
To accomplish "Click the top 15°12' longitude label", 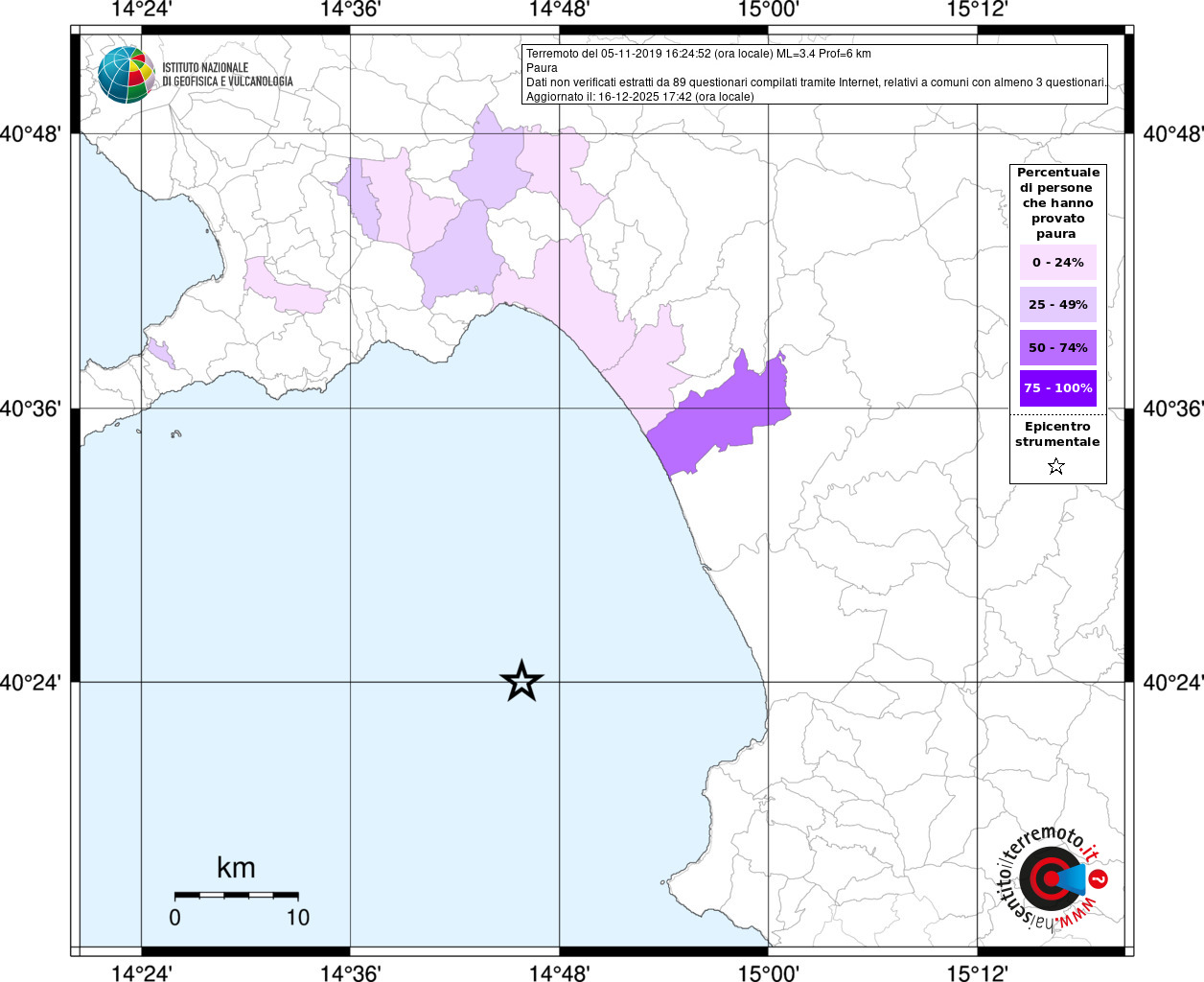I will [x=977, y=10].
